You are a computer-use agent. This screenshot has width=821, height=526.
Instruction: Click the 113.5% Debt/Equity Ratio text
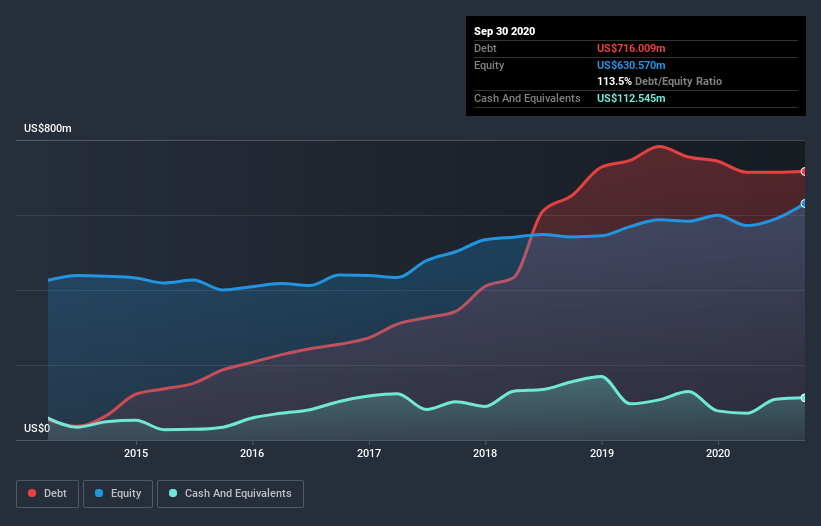click(x=659, y=82)
